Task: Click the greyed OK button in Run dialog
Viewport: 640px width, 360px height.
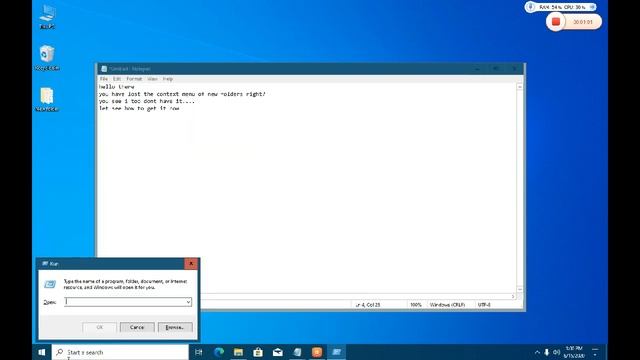Action: tap(99, 327)
